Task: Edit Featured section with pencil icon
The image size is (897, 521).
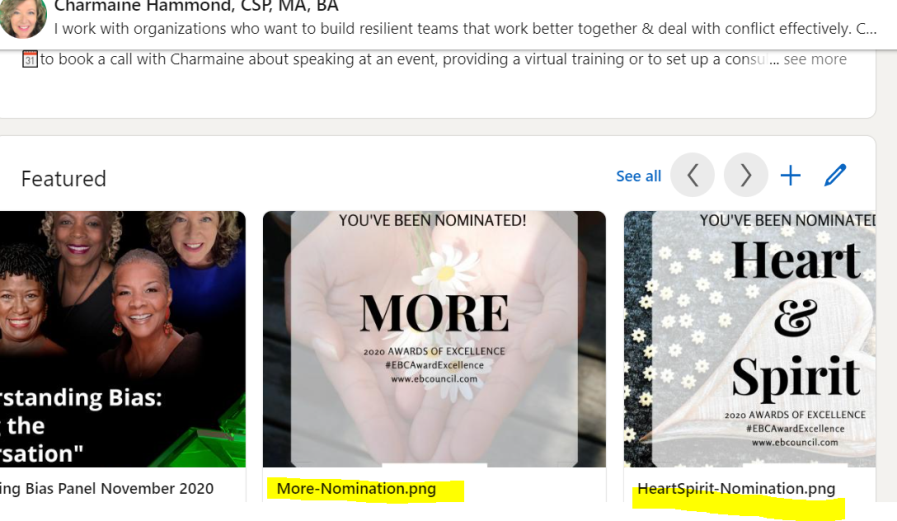Action: click(835, 175)
